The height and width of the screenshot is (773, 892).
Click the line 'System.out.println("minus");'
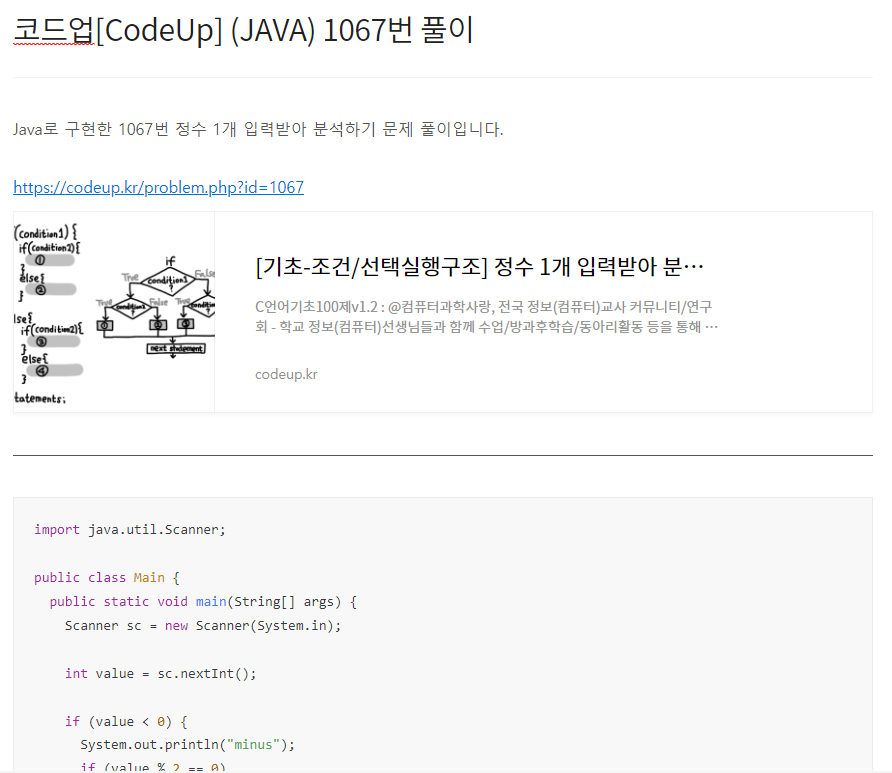[x=188, y=745]
